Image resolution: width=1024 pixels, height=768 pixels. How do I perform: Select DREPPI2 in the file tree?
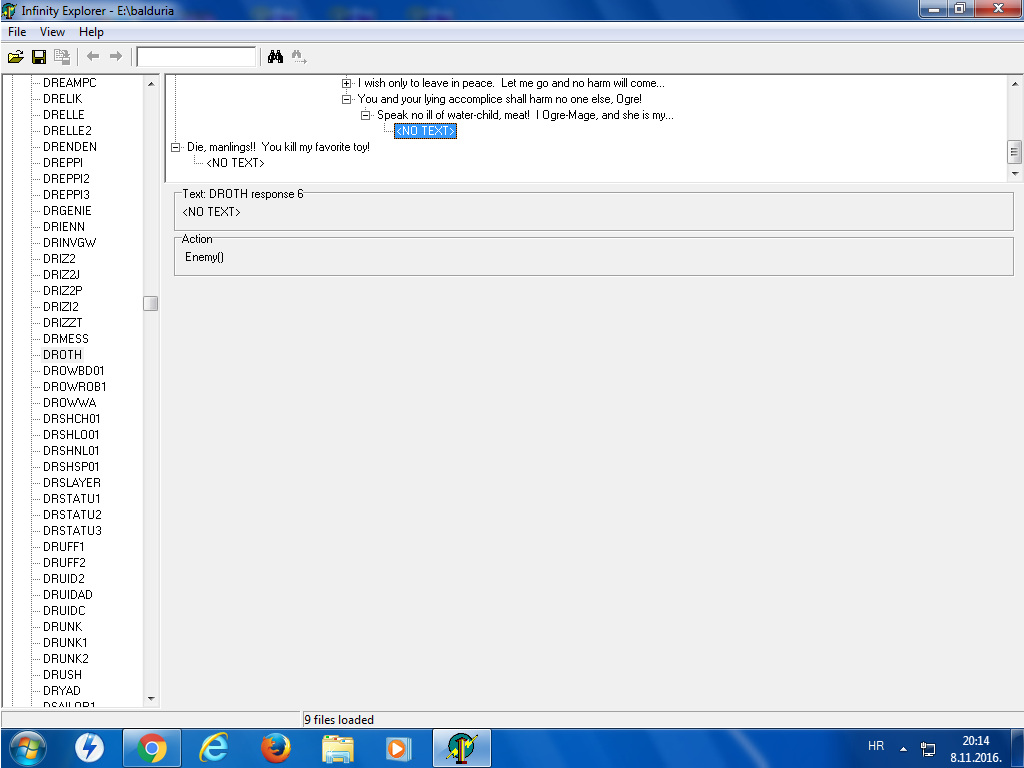coord(67,179)
